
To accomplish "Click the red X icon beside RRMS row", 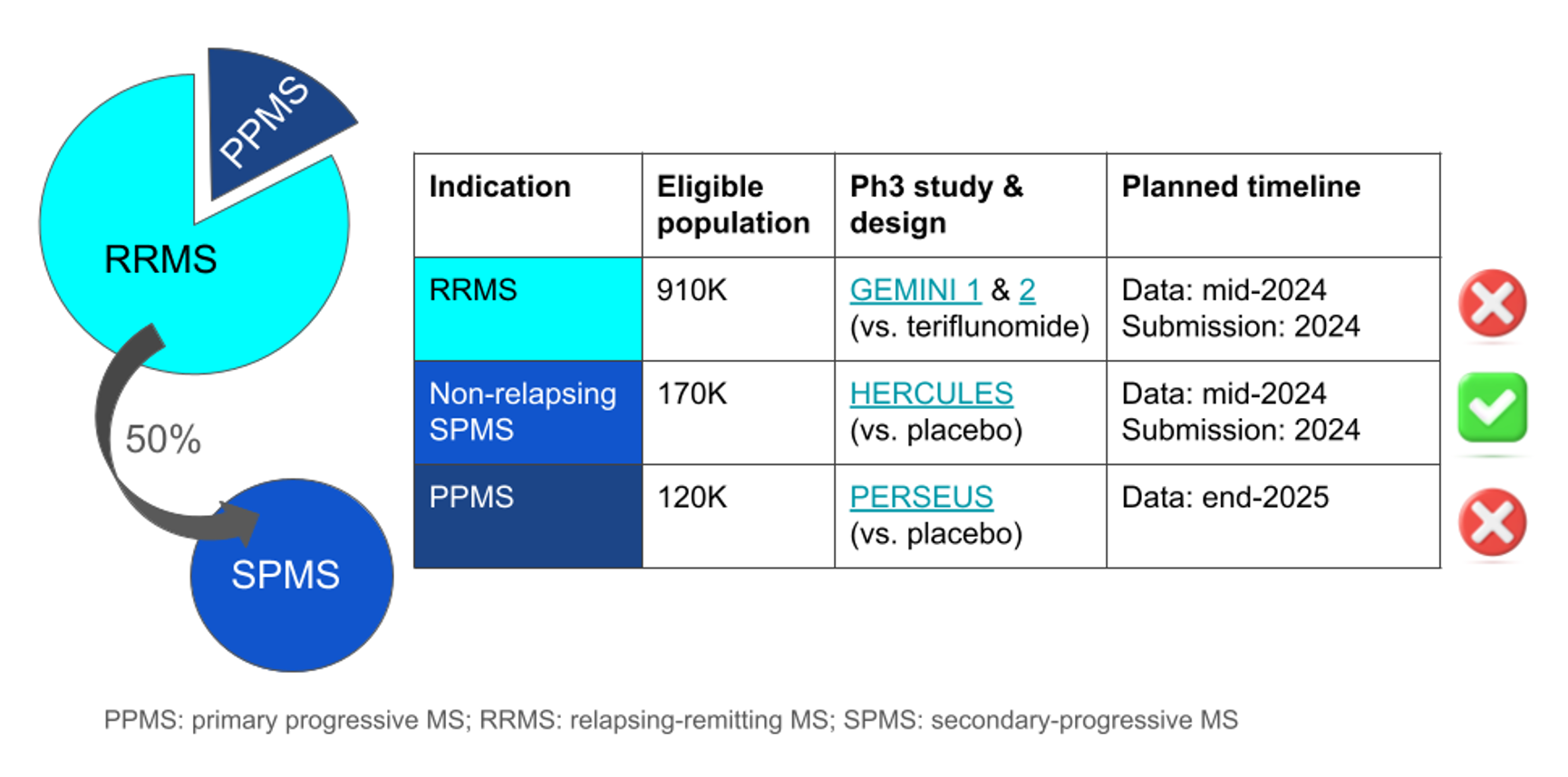I will [x=1492, y=304].
